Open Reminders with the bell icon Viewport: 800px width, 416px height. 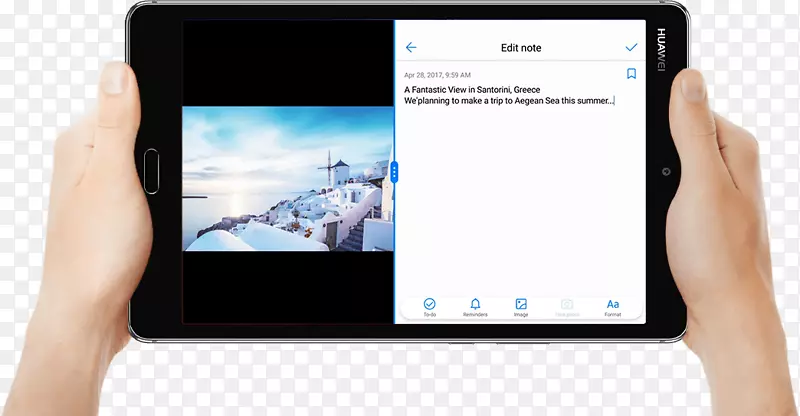[x=475, y=305]
